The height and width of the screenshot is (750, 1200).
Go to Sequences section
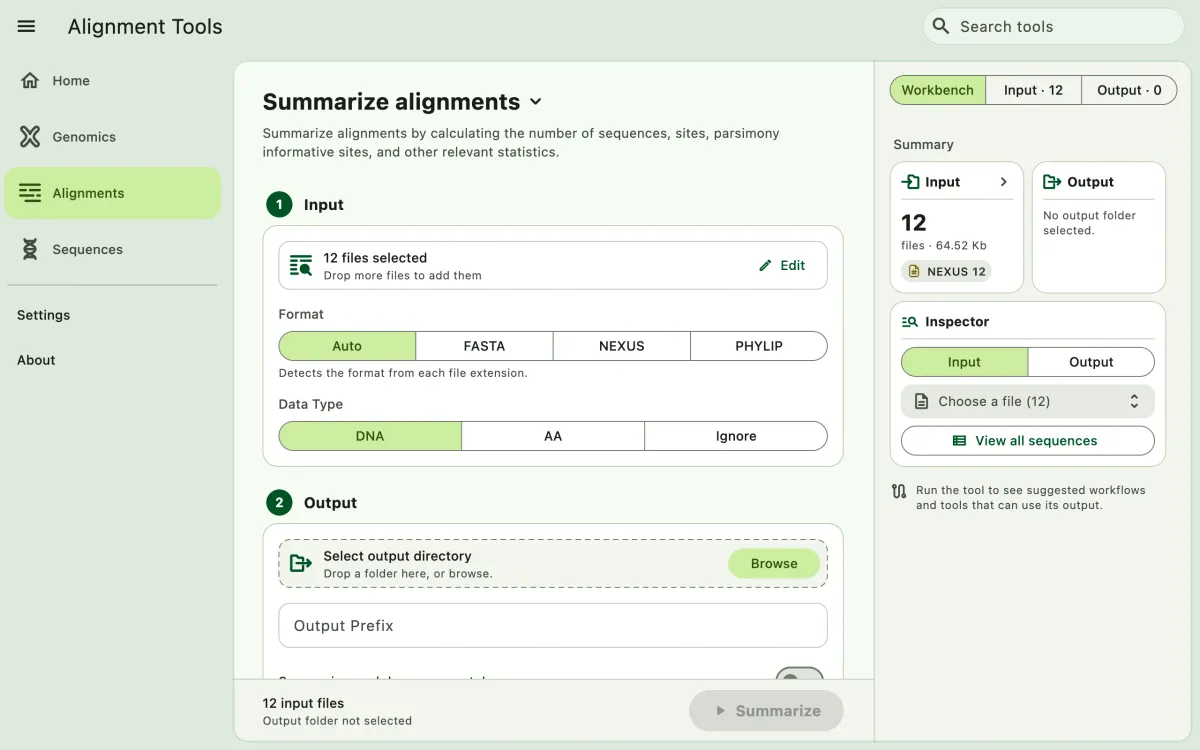112,249
